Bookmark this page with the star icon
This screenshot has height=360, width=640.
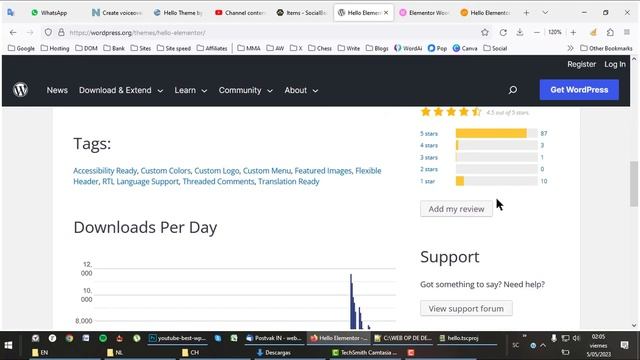484,32
